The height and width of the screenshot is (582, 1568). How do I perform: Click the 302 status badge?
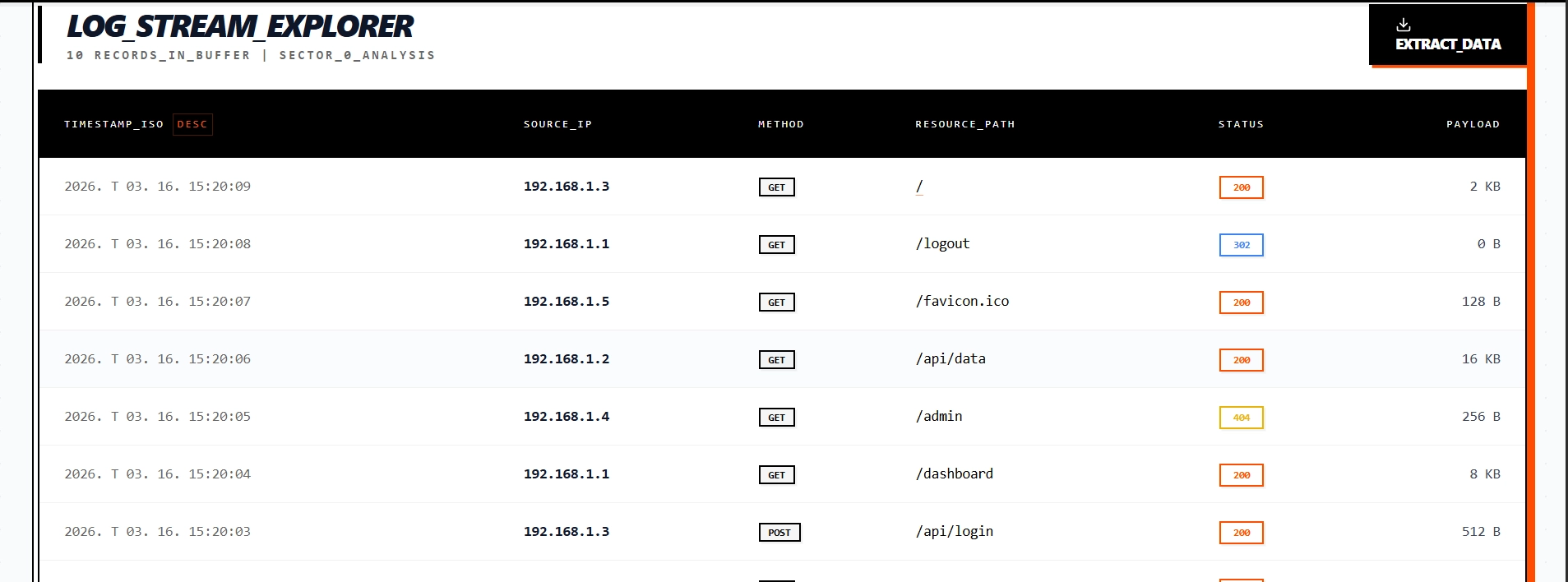[1241, 244]
